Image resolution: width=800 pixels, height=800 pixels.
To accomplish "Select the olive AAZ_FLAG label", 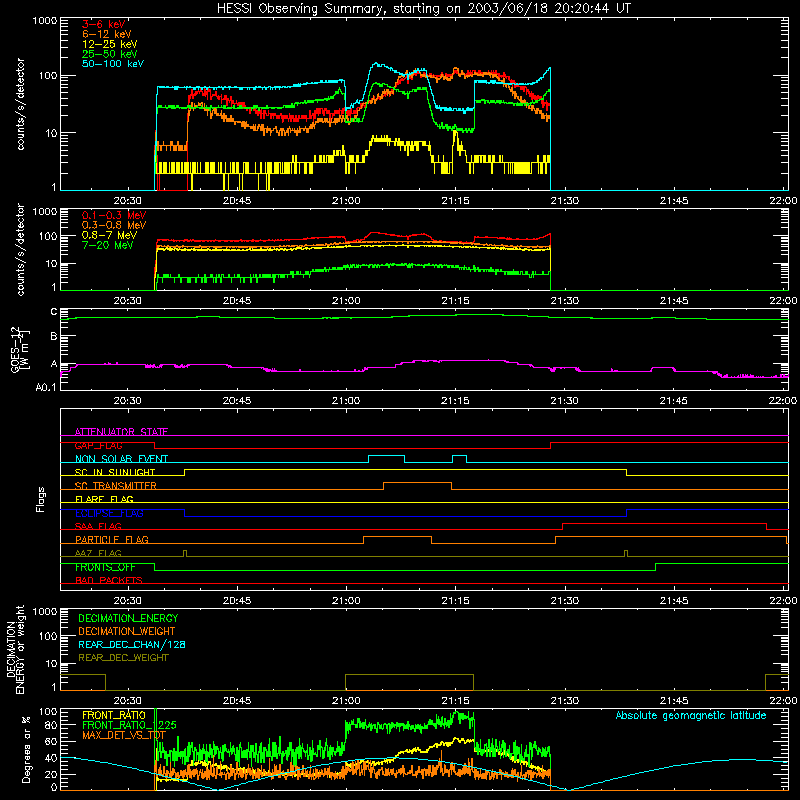I will pyautogui.click(x=98, y=553).
